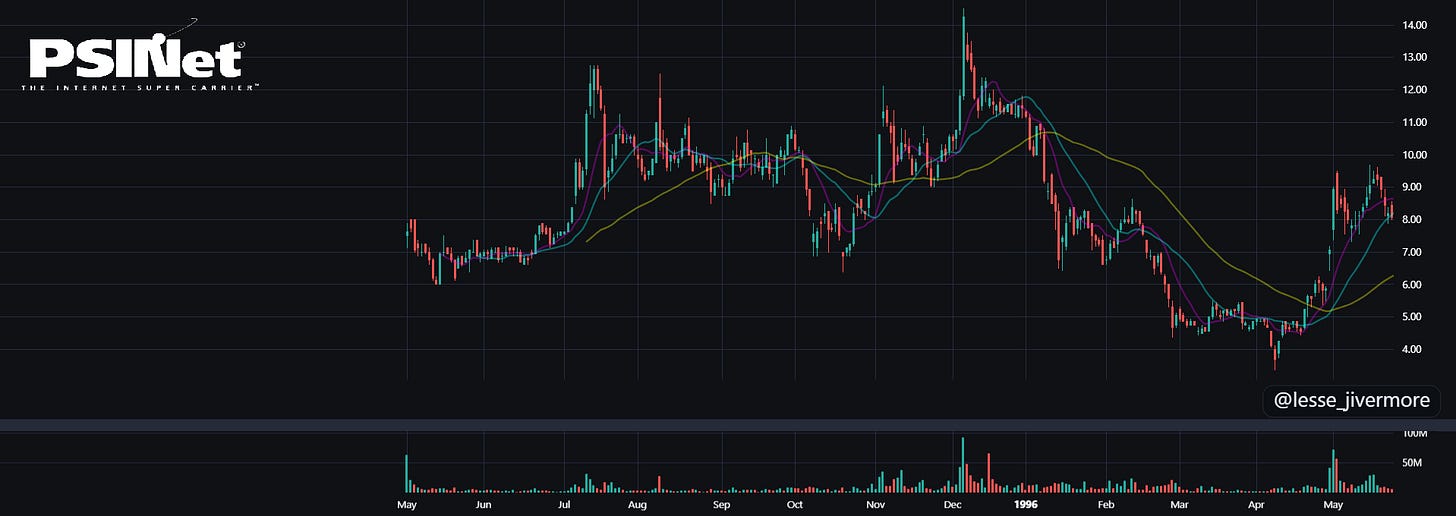1456x516 pixels.
Task: Select the 10.00 price axis label
Action: pos(1417,155)
